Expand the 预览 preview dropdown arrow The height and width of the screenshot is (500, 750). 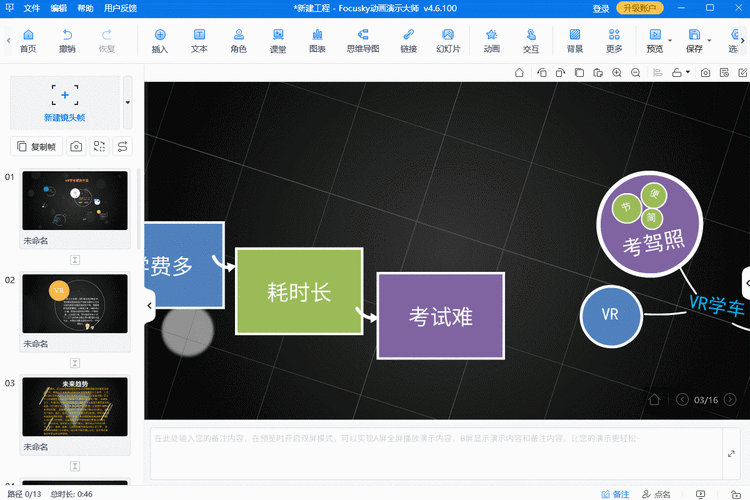[670, 41]
